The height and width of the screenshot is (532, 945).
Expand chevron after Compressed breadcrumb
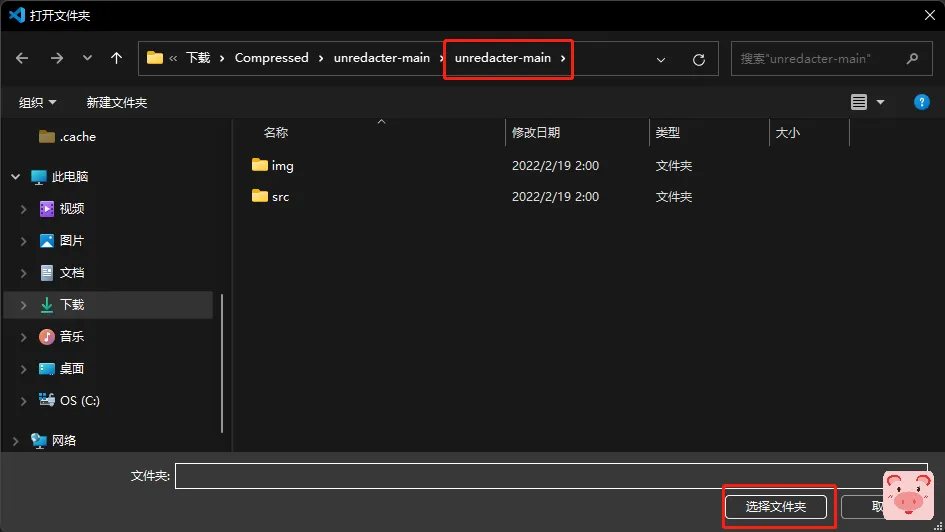point(321,58)
